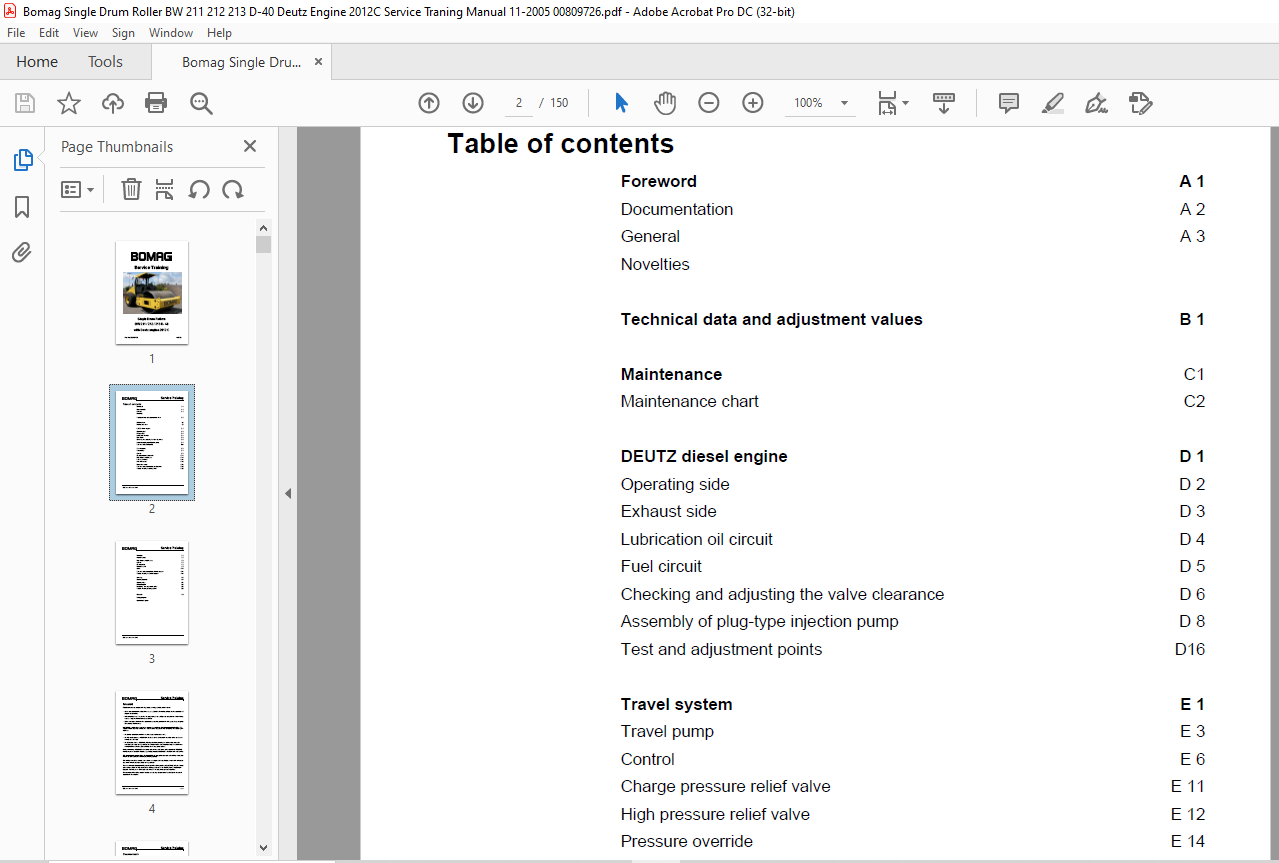The image size is (1279, 863).
Task: Open the Attachments paperclip panel
Action: click(22, 252)
